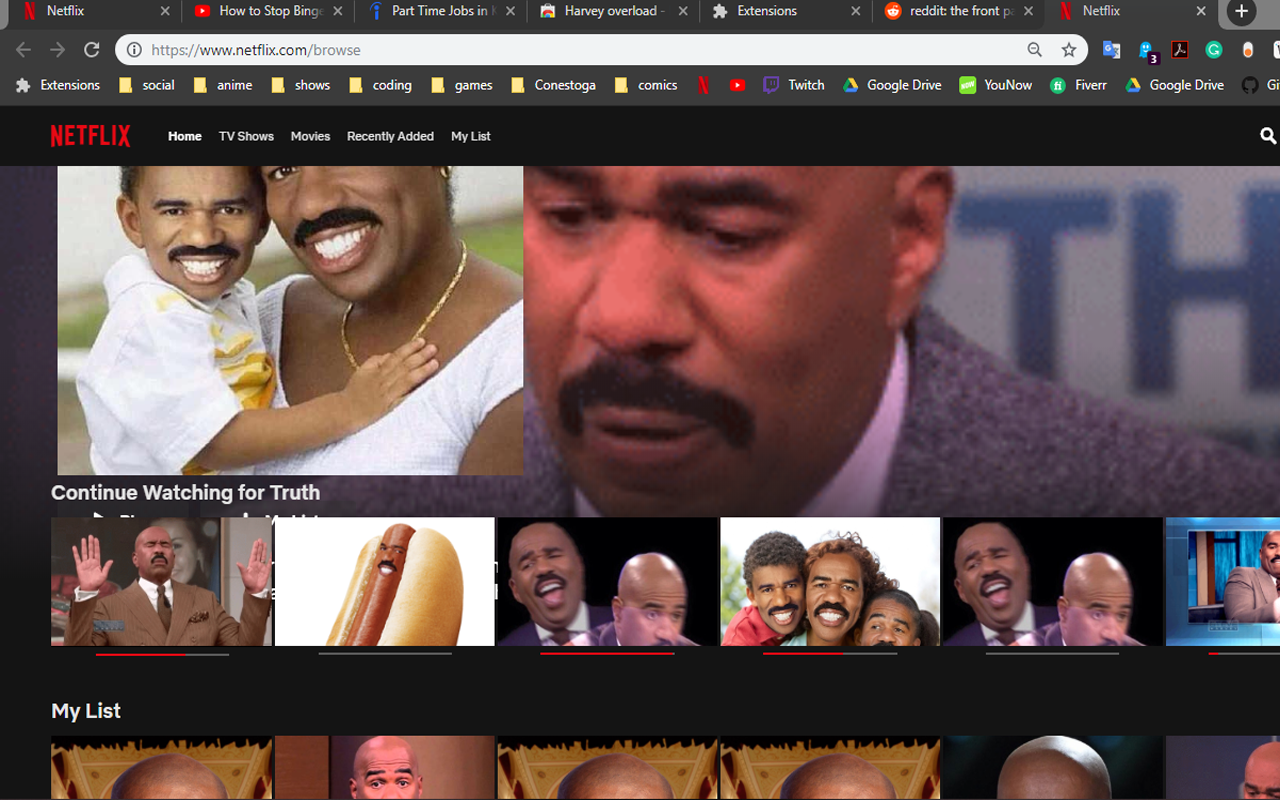Image resolution: width=1280 pixels, height=800 pixels.
Task: Open the zoom magnifier in address bar
Action: point(1035,50)
